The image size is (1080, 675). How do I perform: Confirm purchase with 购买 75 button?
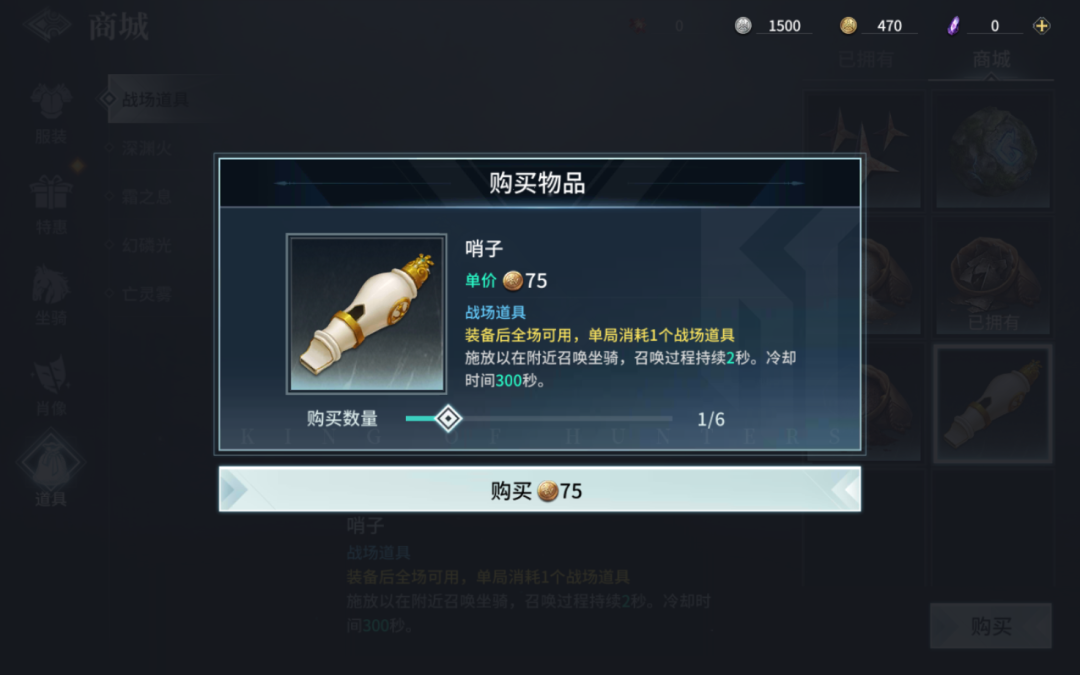tap(539, 490)
